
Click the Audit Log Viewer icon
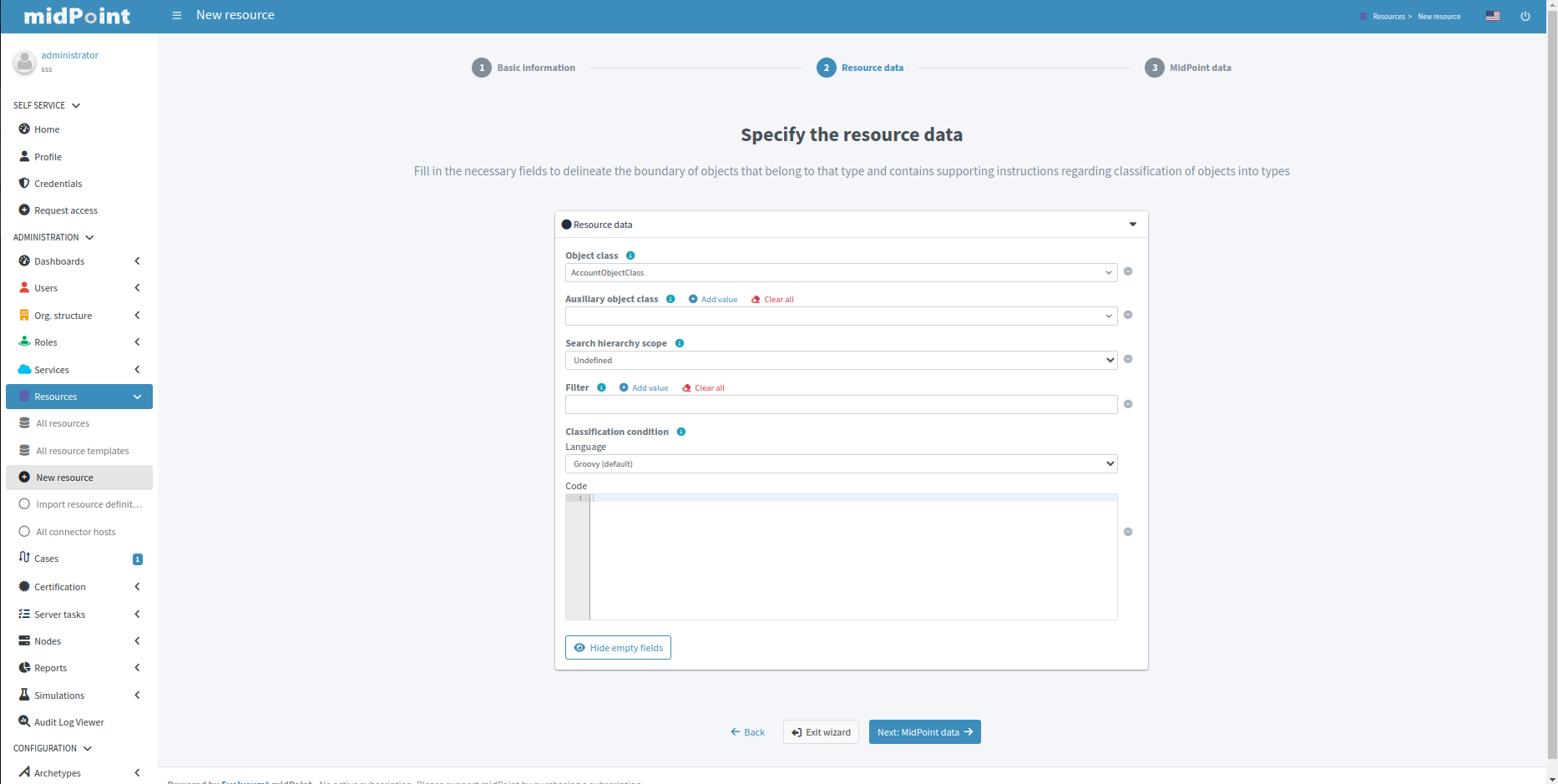click(24, 722)
